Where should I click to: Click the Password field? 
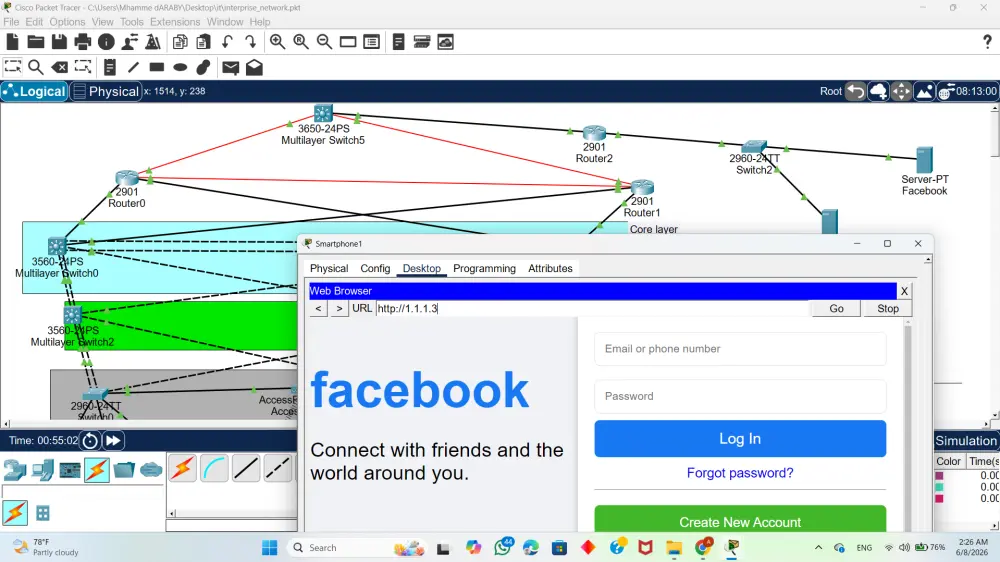click(740, 396)
